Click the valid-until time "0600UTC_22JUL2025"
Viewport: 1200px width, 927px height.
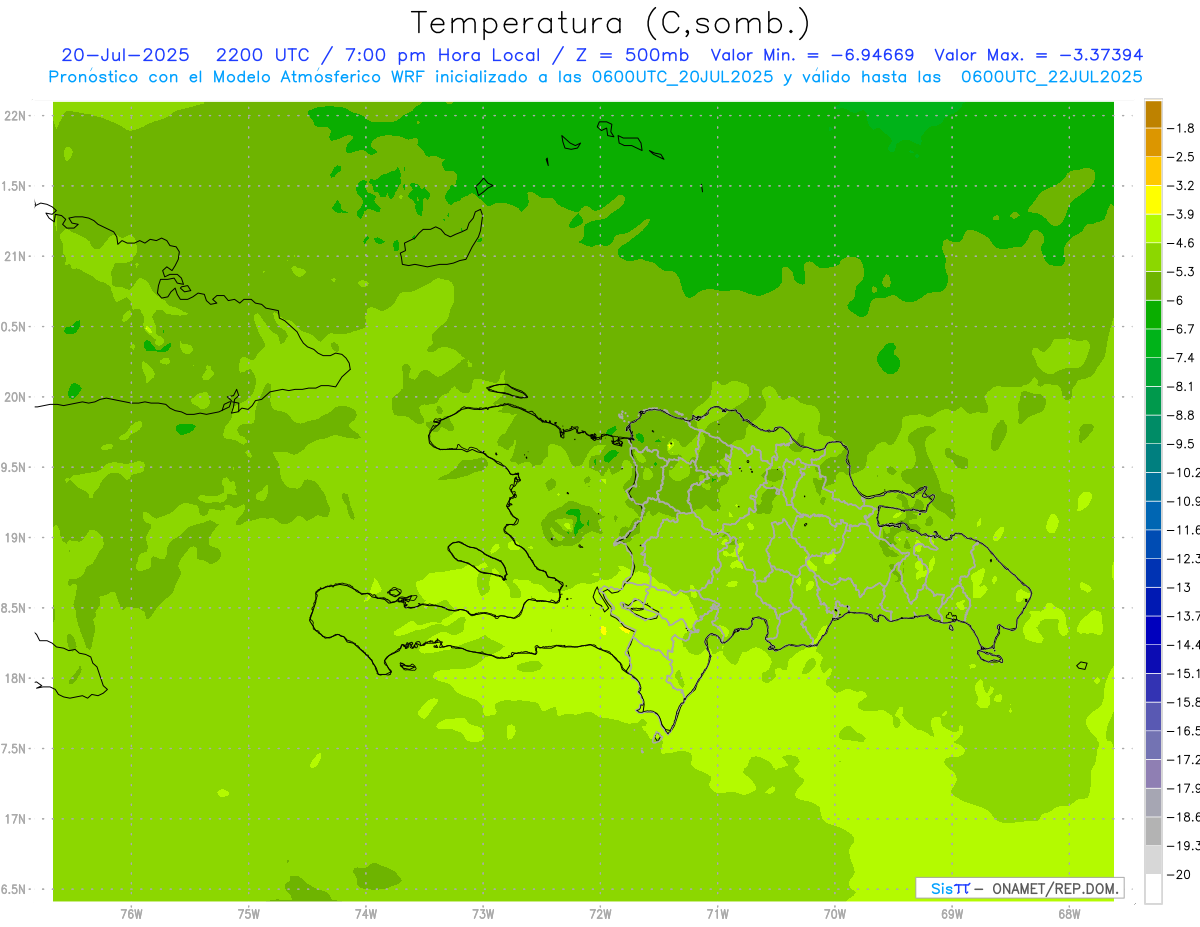(x=1051, y=76)
